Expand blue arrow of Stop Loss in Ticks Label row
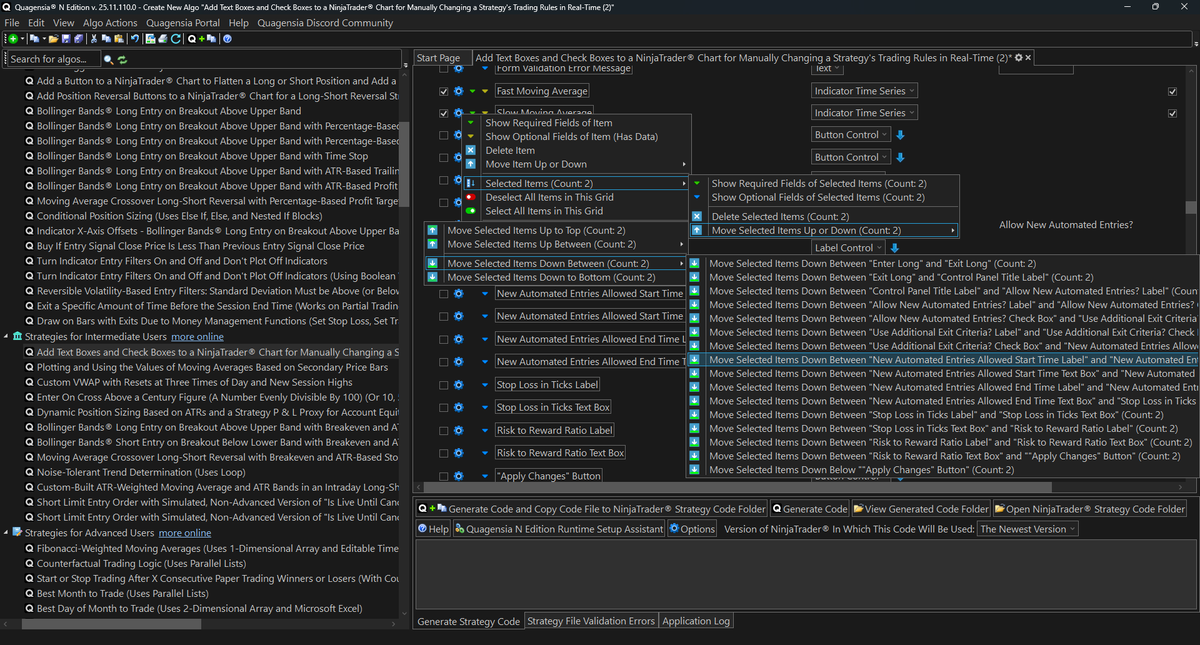 click(x=485, y=384)
